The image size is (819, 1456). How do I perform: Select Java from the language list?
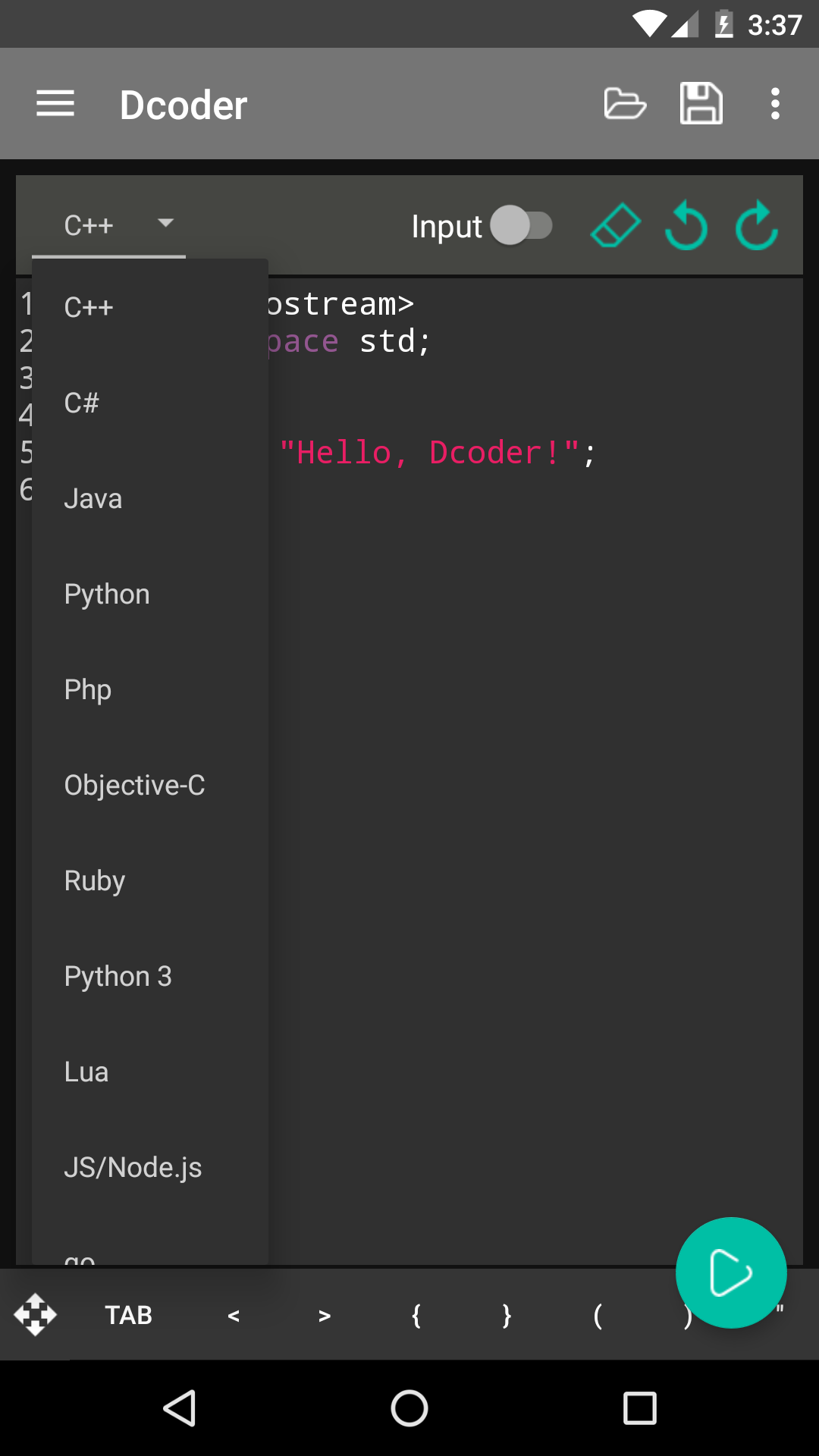pos(150,498)
